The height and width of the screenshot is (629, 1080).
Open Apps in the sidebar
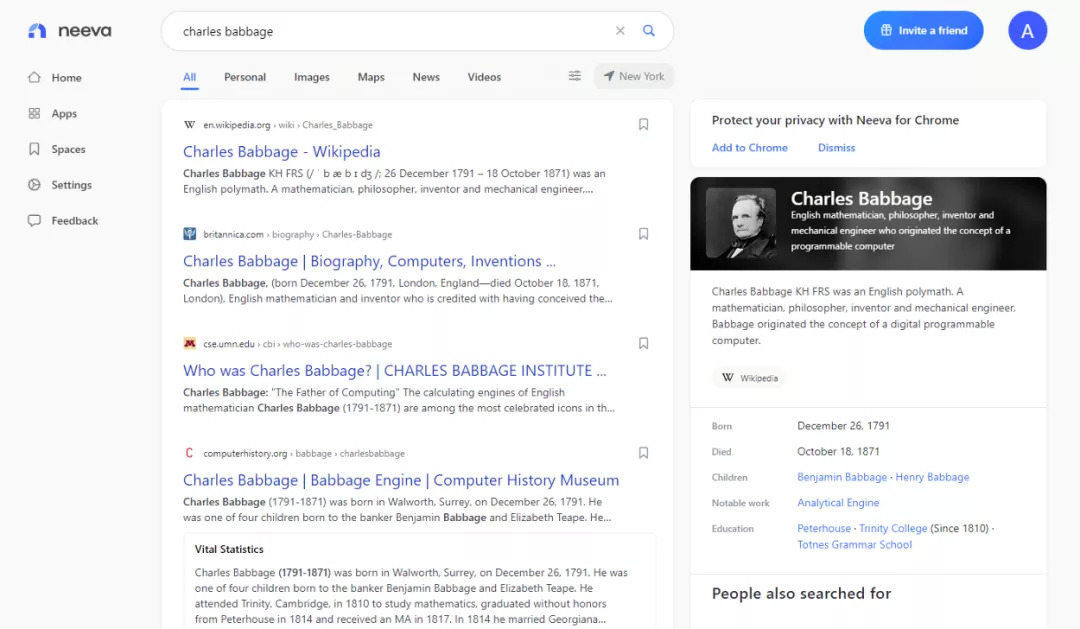[64, 114]
